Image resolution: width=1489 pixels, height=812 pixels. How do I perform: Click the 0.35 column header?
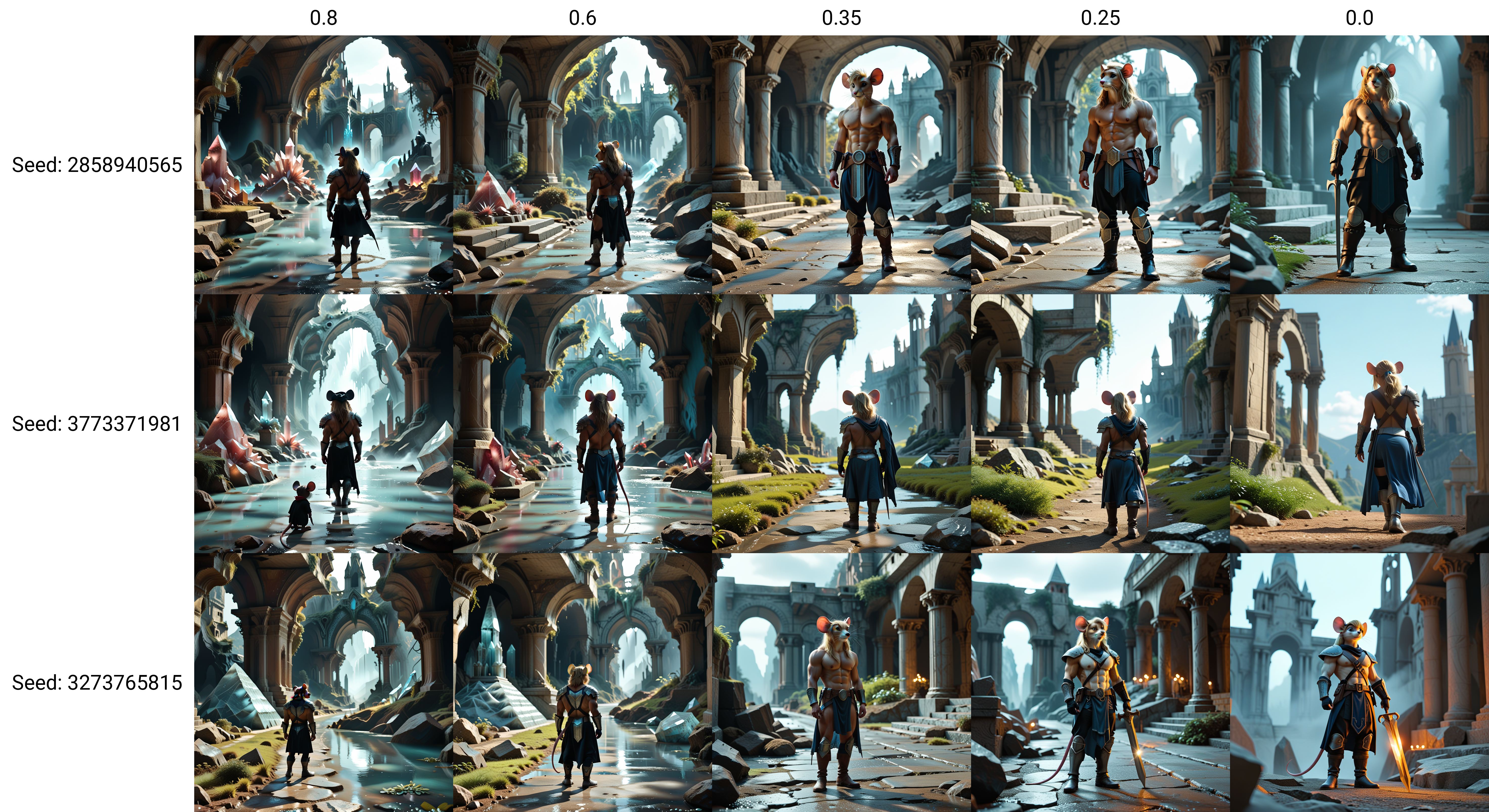[x=842, y=18]
